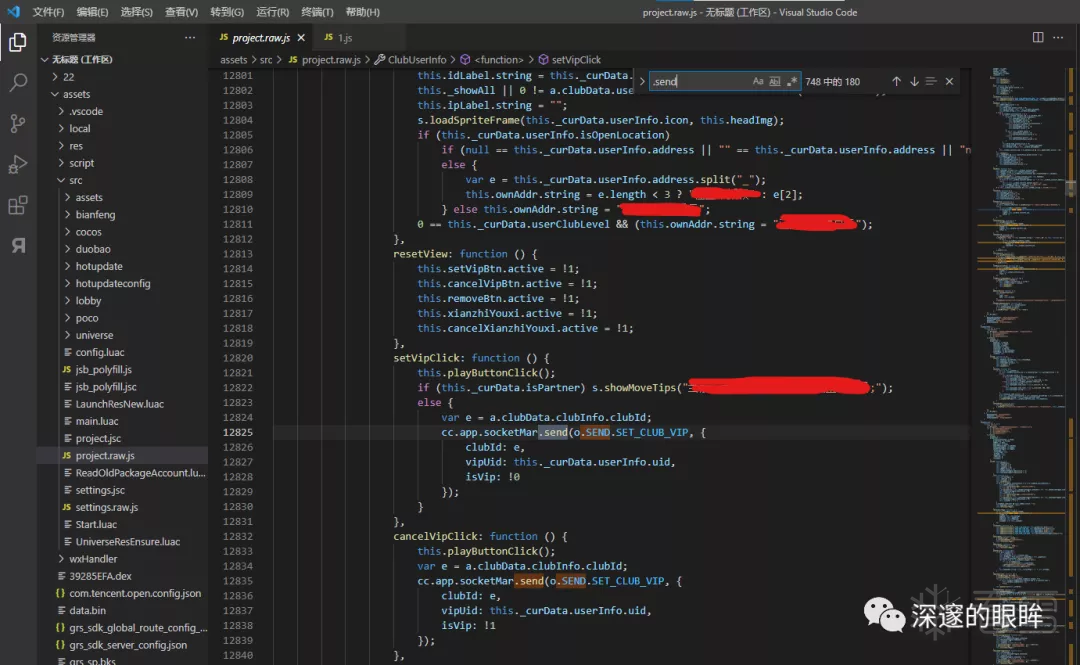The width and height of the screenshot is (1080, 665).
Task: Open the editor more actions menu
Action: click(x=1058, y=37)
